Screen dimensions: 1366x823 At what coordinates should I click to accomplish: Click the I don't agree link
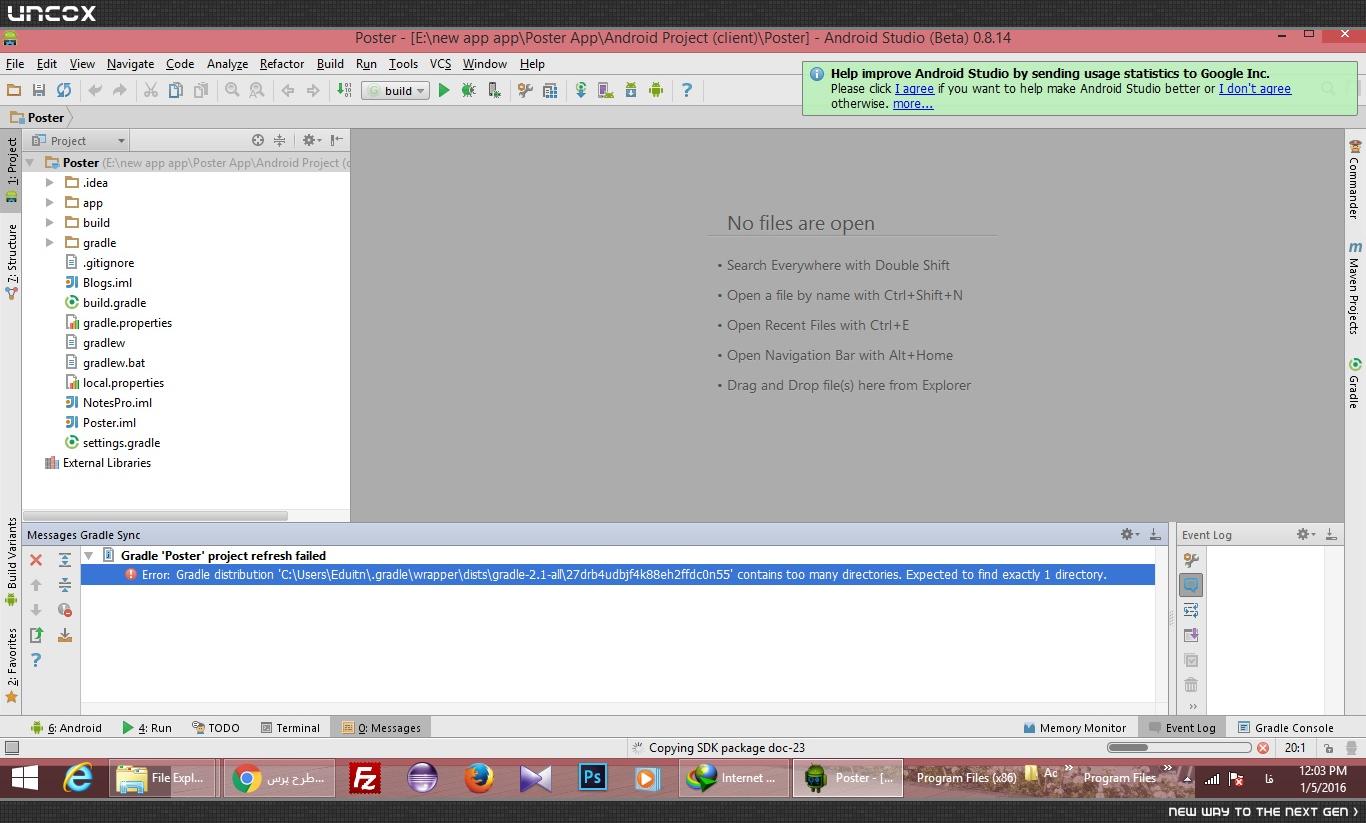1255,89
